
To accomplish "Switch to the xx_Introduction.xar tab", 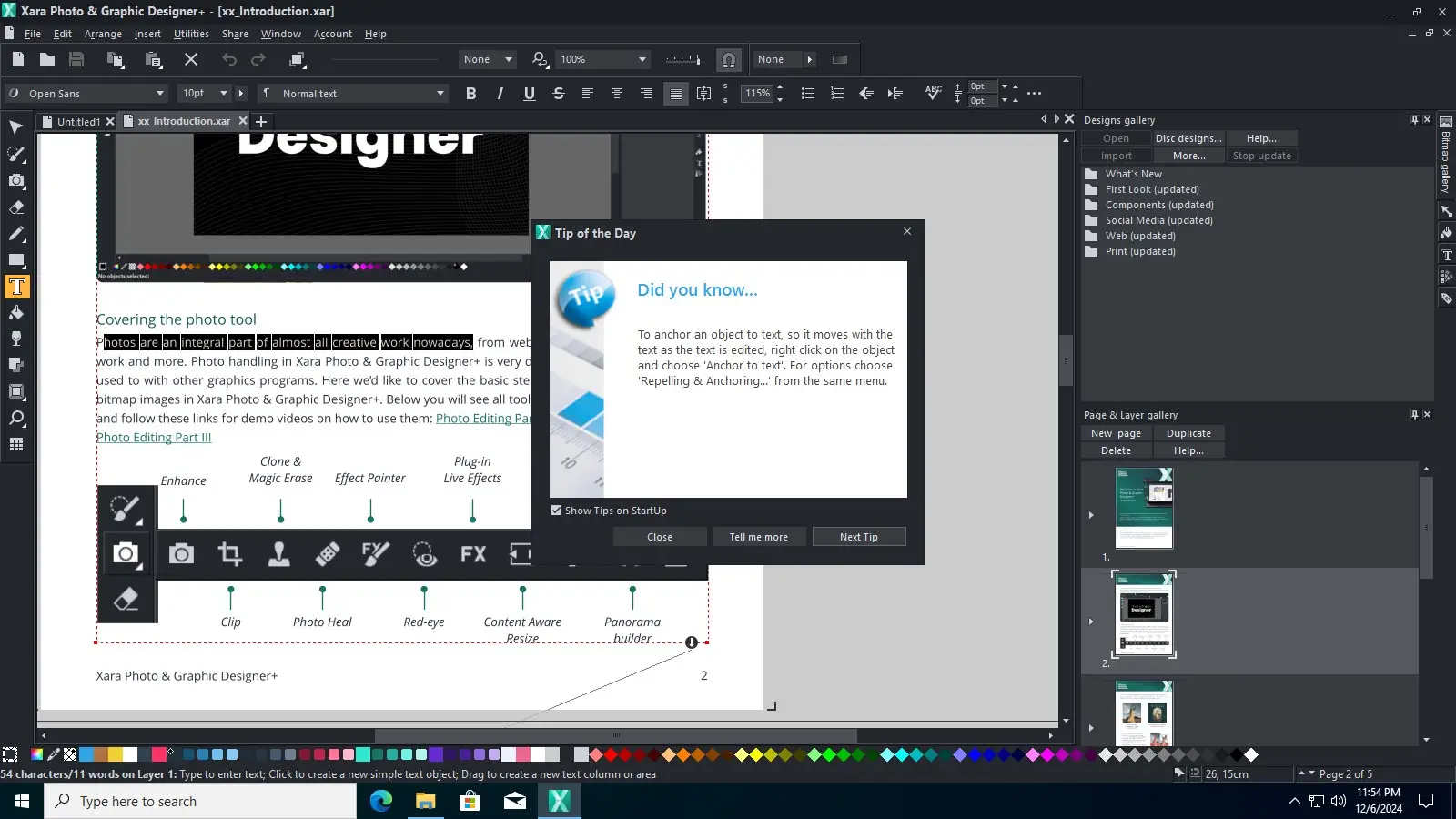I will 185,121.
